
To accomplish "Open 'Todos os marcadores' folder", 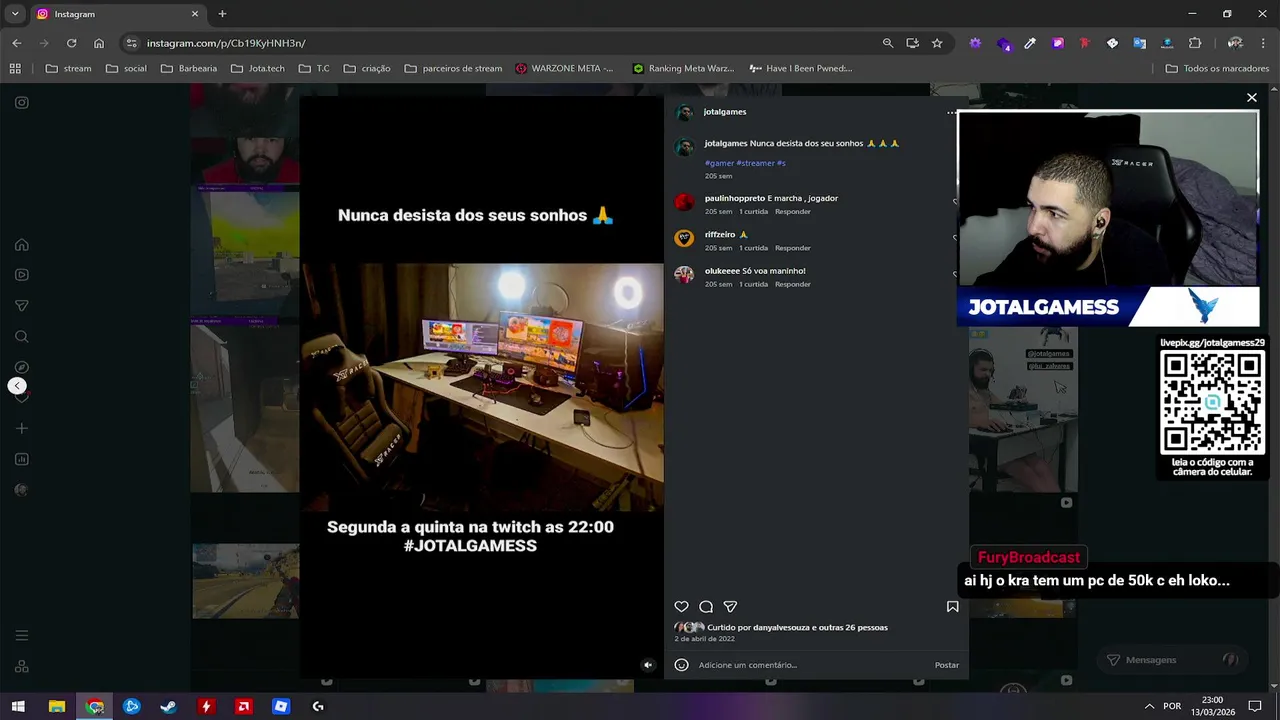I will 1217,68.
